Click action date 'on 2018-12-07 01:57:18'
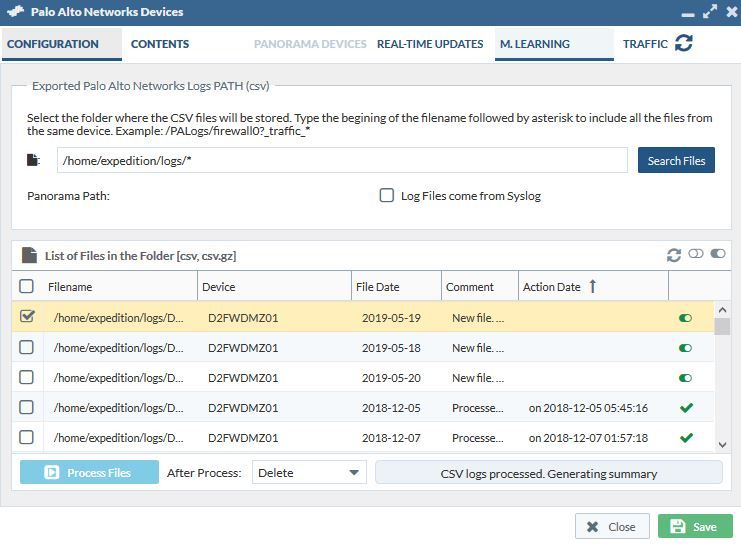 pos(588,438)
